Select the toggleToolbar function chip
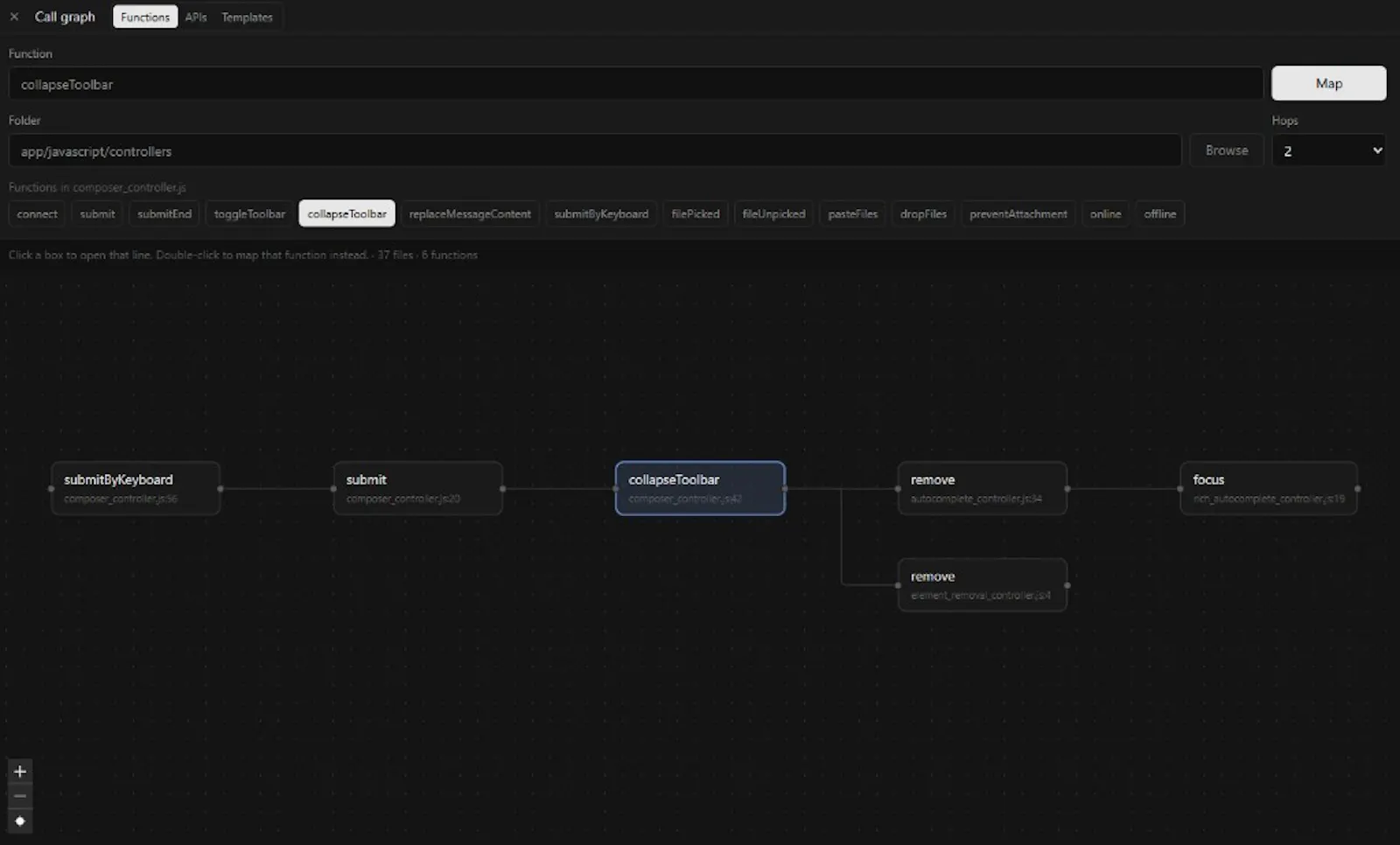Image resolution: width=1400 pixels, height=845 pixels. point(249,213)
